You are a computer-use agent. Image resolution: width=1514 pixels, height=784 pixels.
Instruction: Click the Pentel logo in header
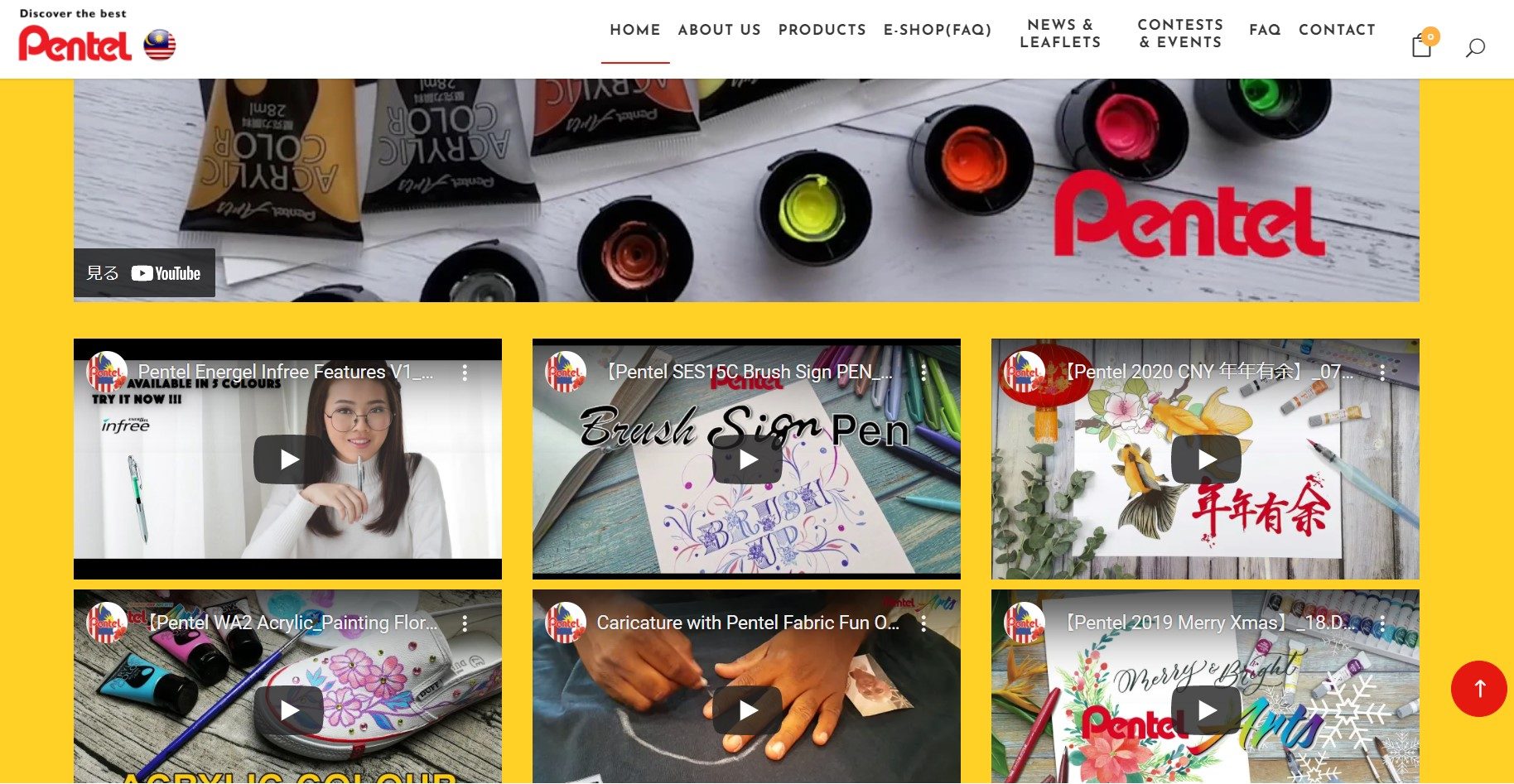click(75, 43)
